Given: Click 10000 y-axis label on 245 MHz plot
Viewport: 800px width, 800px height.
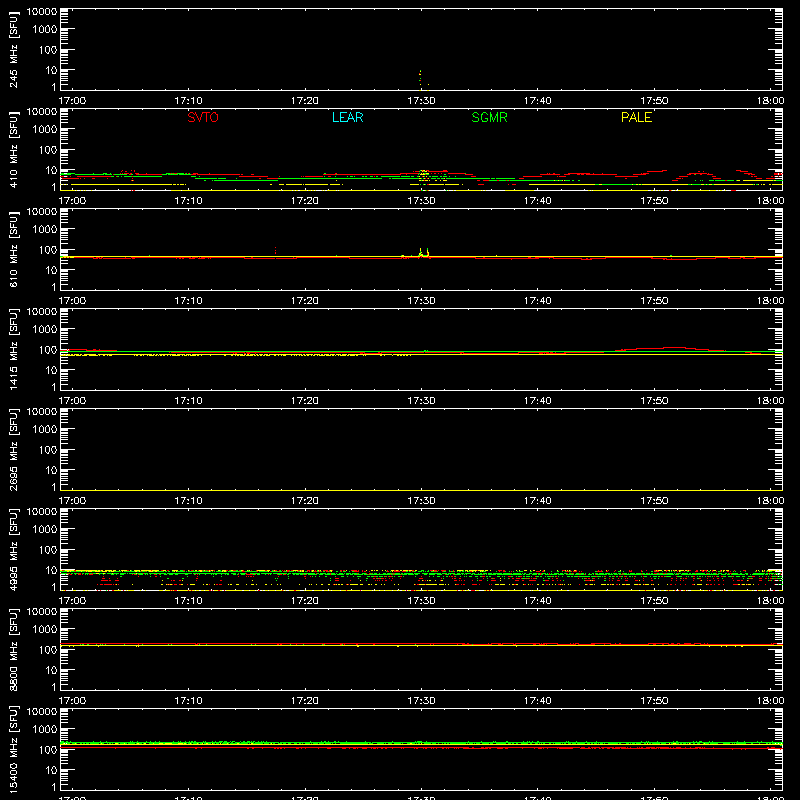Looking at the screenshot, I should click(x=42, y=12).
